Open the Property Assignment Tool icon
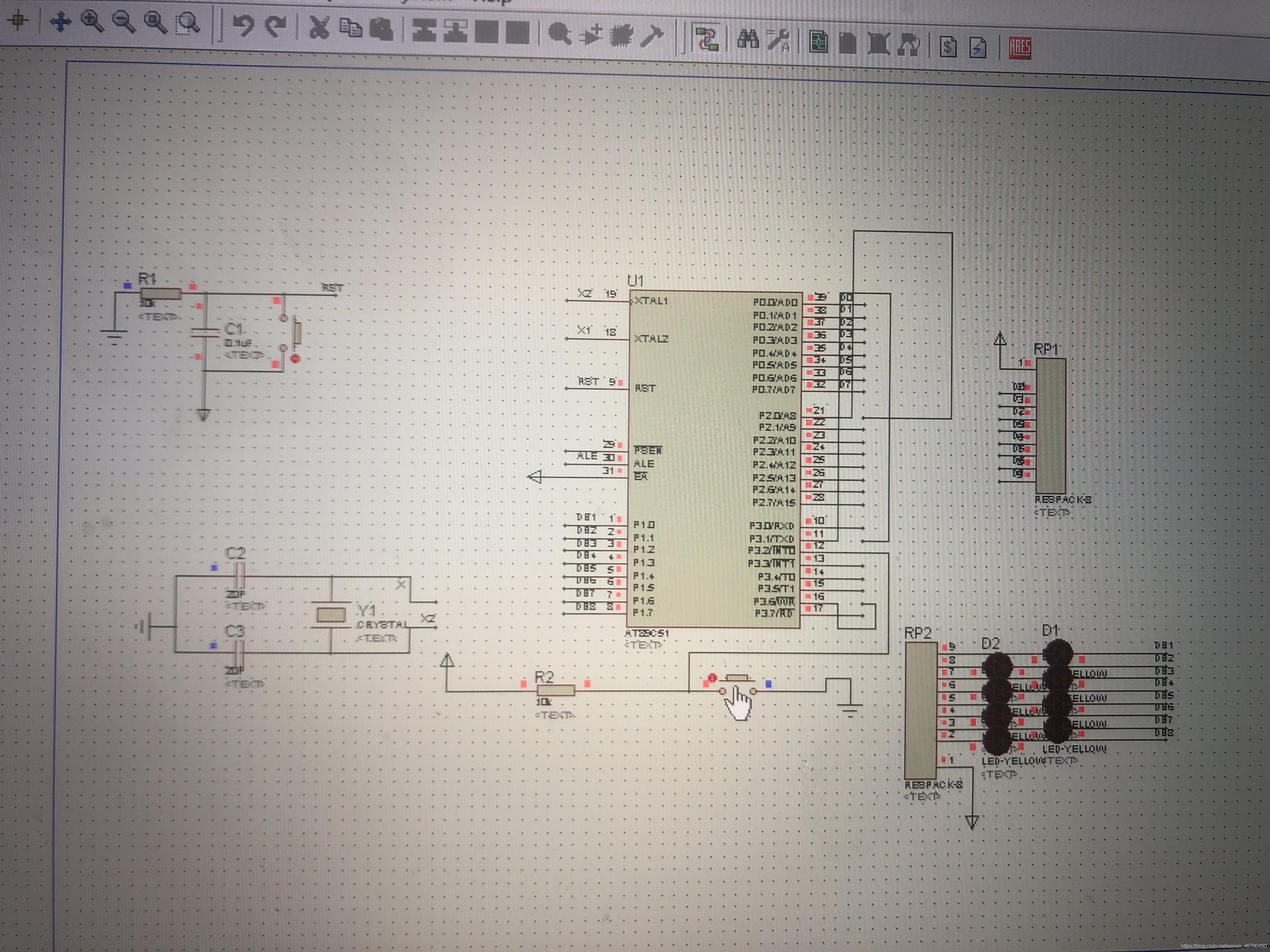Image resolution: width=1270 pixels, height=952 pixels. coord(779,41)
